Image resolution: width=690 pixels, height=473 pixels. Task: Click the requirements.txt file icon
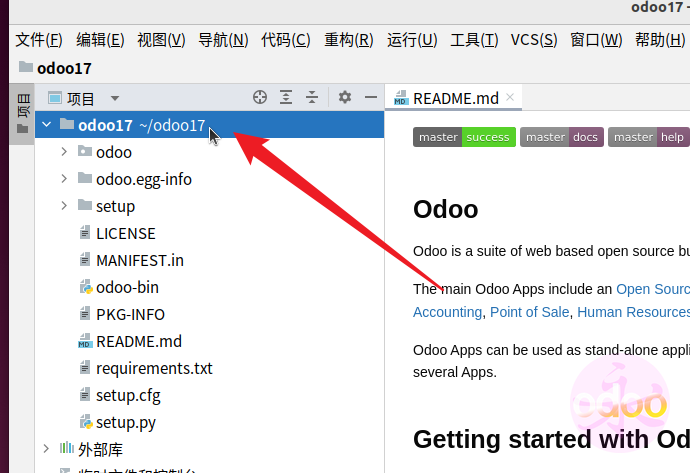pyautogui.click(x=84, y=367)
